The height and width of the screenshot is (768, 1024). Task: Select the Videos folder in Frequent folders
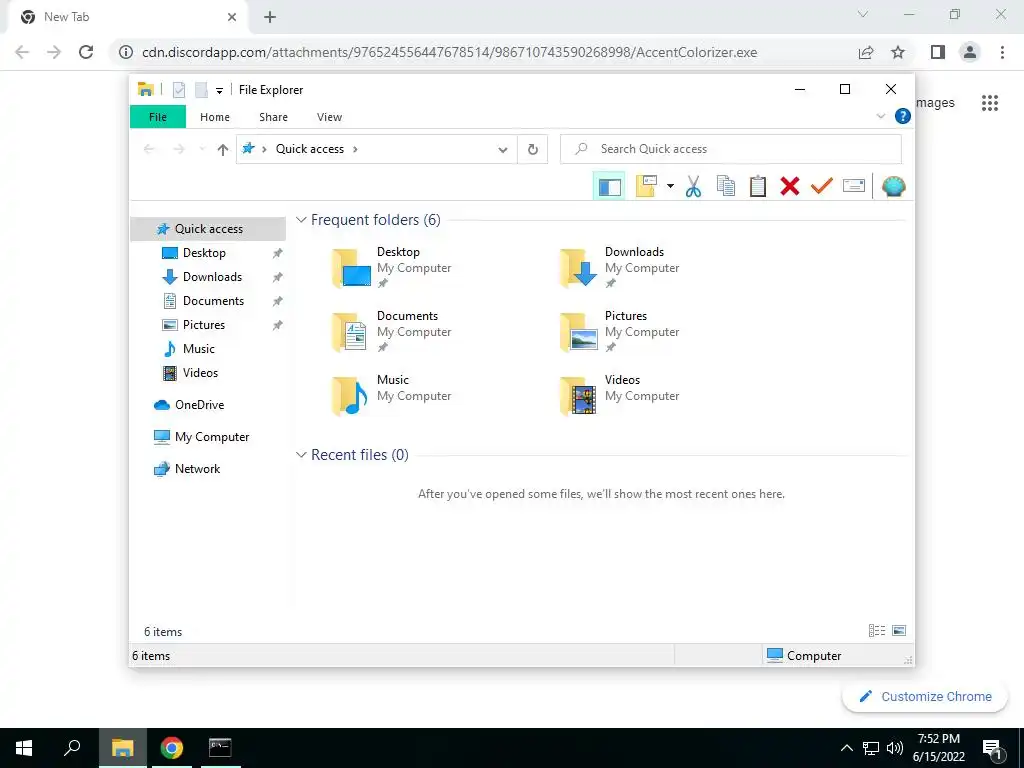[x=620, y=396]
